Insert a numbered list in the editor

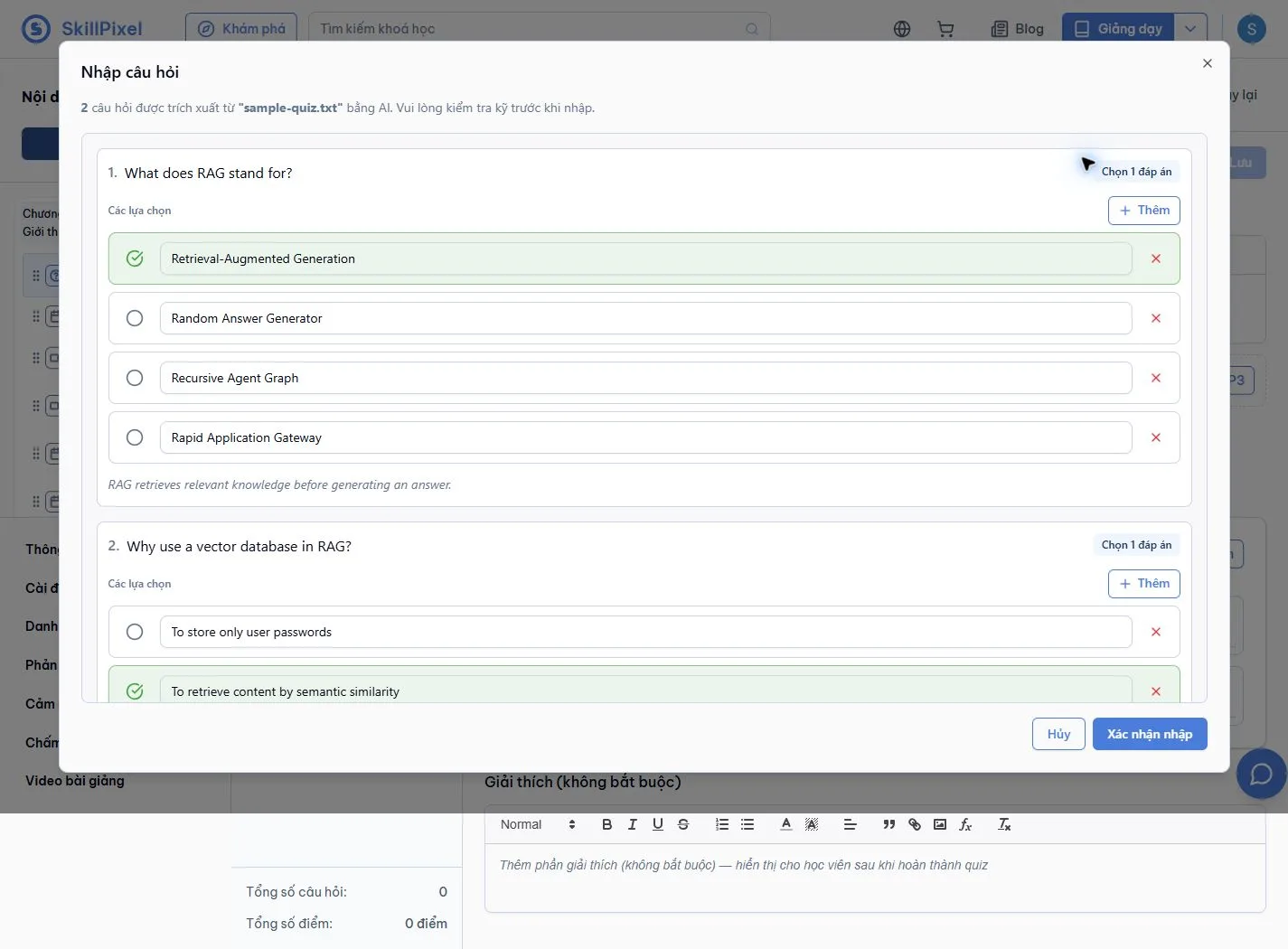722,824
